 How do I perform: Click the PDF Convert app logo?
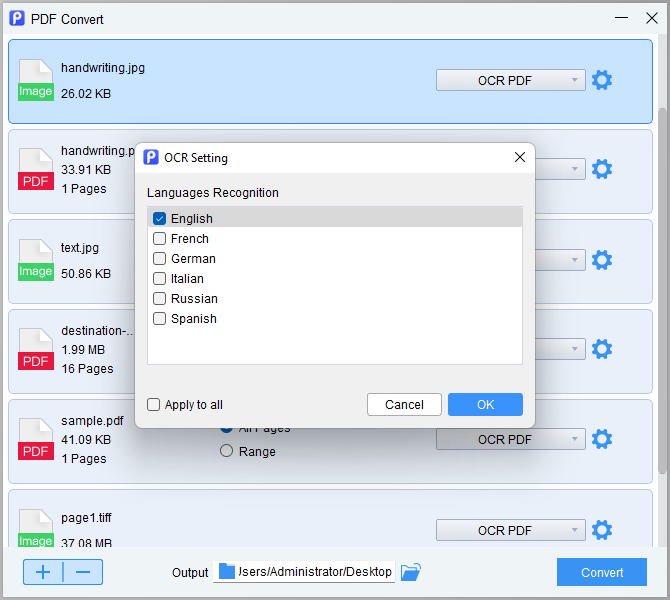(x=17, y=18)
